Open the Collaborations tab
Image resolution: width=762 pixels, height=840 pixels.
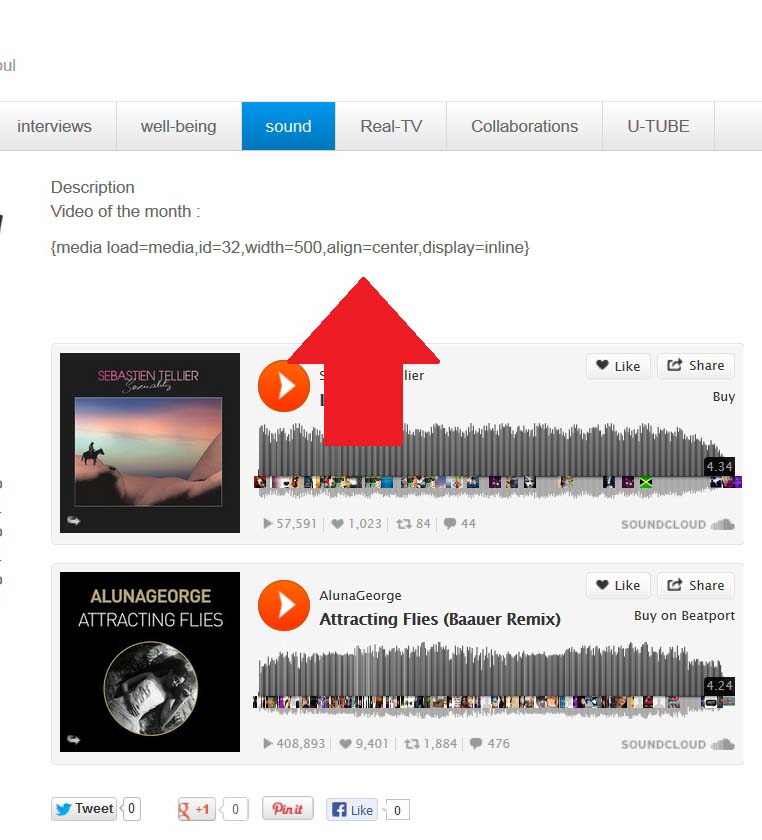pos(524,126)
